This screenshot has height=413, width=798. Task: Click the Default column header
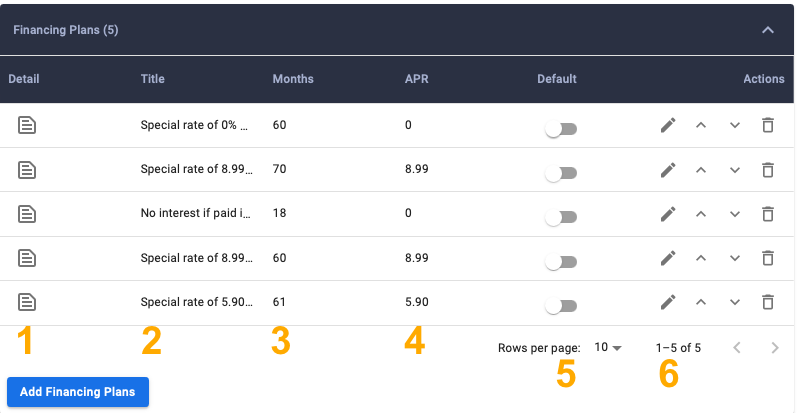[x=557, y=79]
